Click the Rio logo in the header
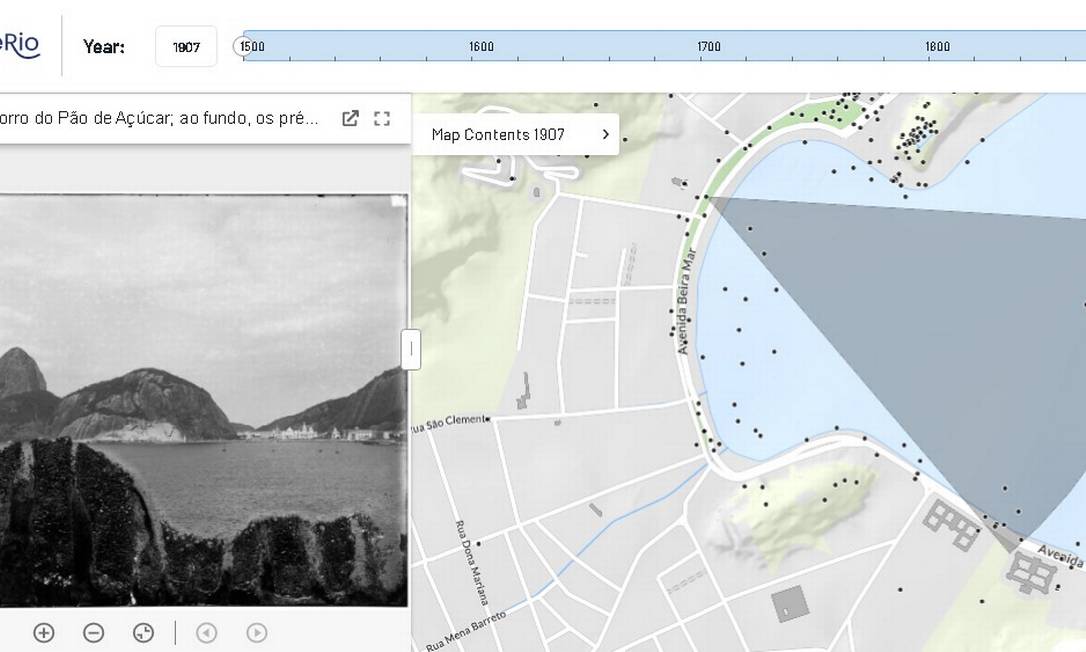 click(20, 45)
